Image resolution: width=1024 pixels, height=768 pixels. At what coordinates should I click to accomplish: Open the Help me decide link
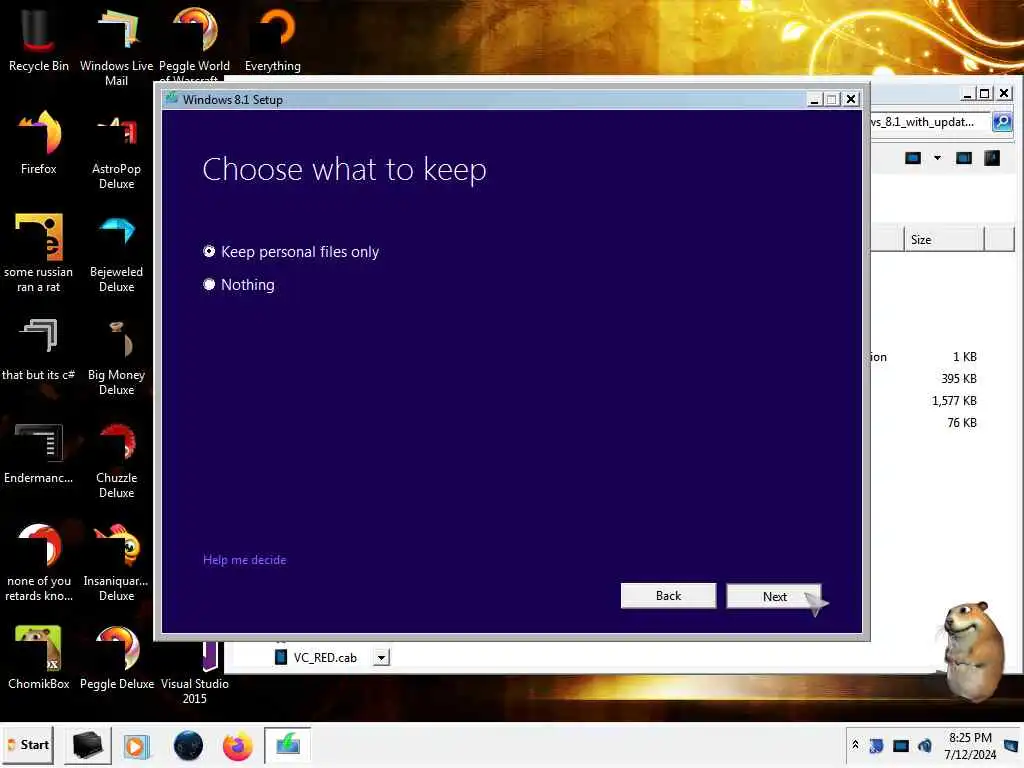pos(244,560)
